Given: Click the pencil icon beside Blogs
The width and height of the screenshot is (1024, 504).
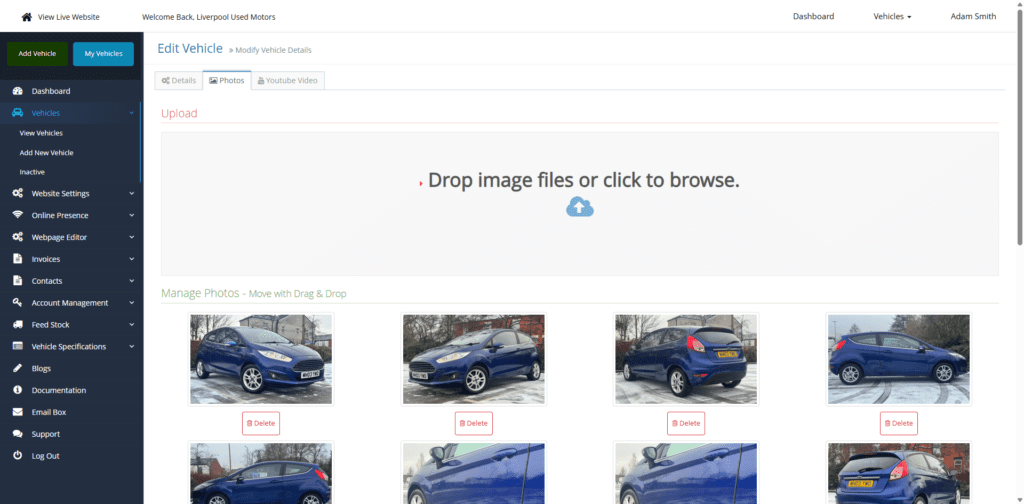Looking at the screenshot, I should 18,368.
